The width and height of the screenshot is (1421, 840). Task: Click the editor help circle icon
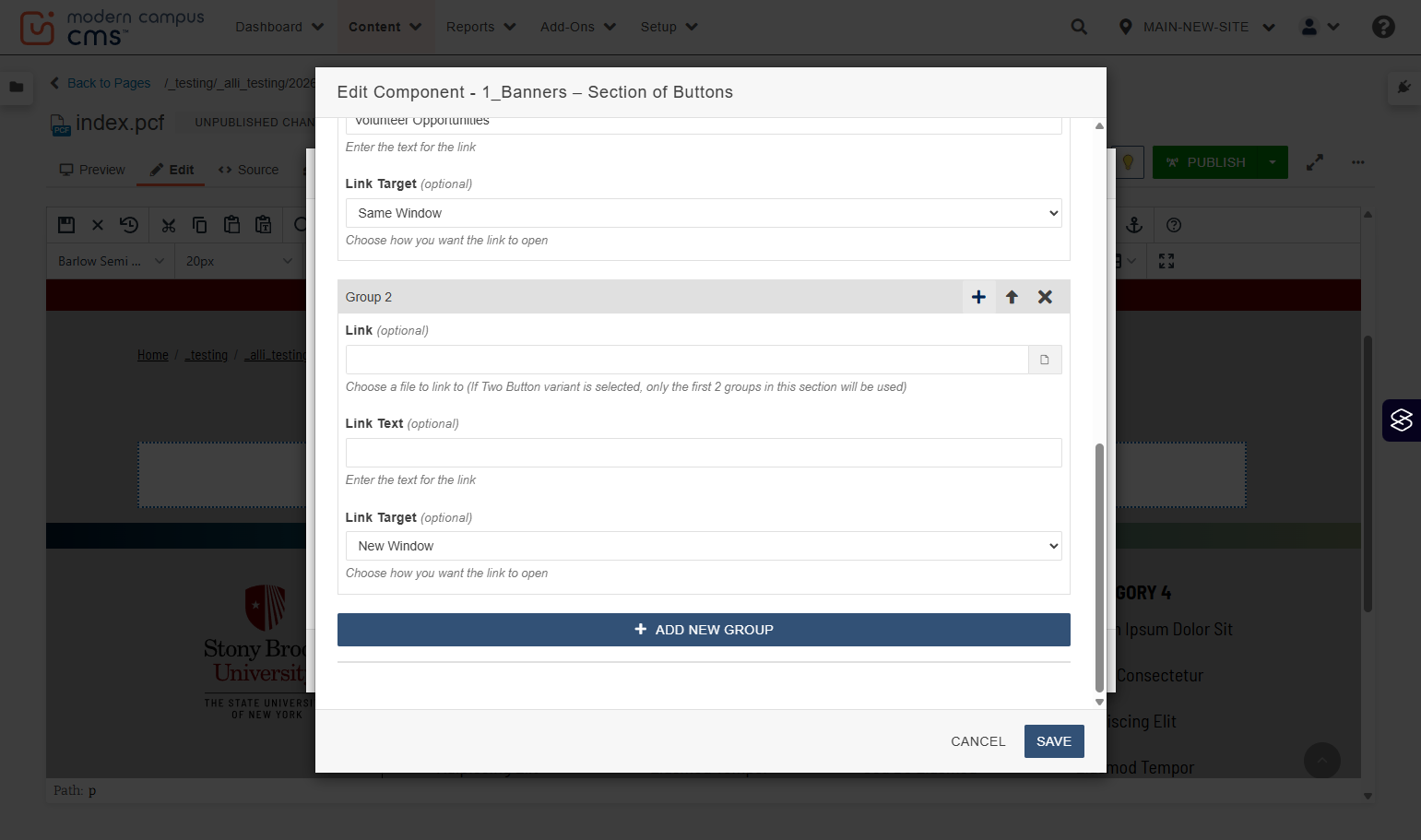[1174, 225]
